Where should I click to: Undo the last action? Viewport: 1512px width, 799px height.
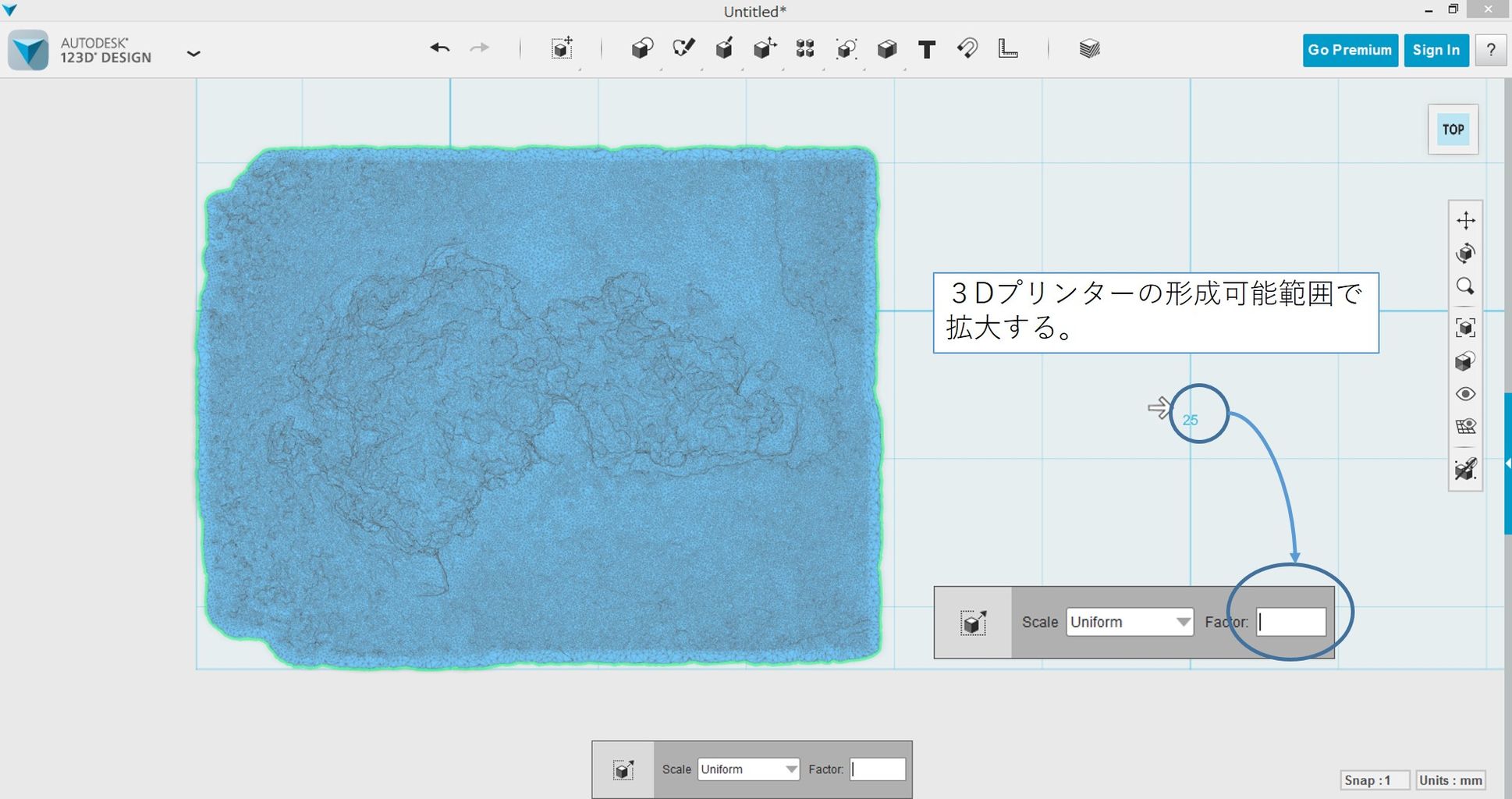(439, 48)
